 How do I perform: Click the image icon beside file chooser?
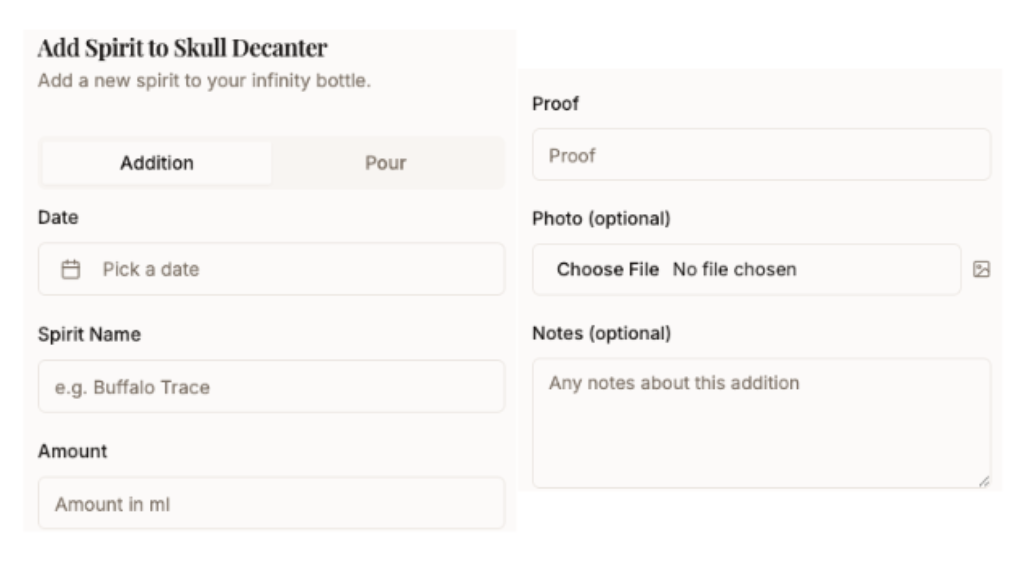point(981,269)
